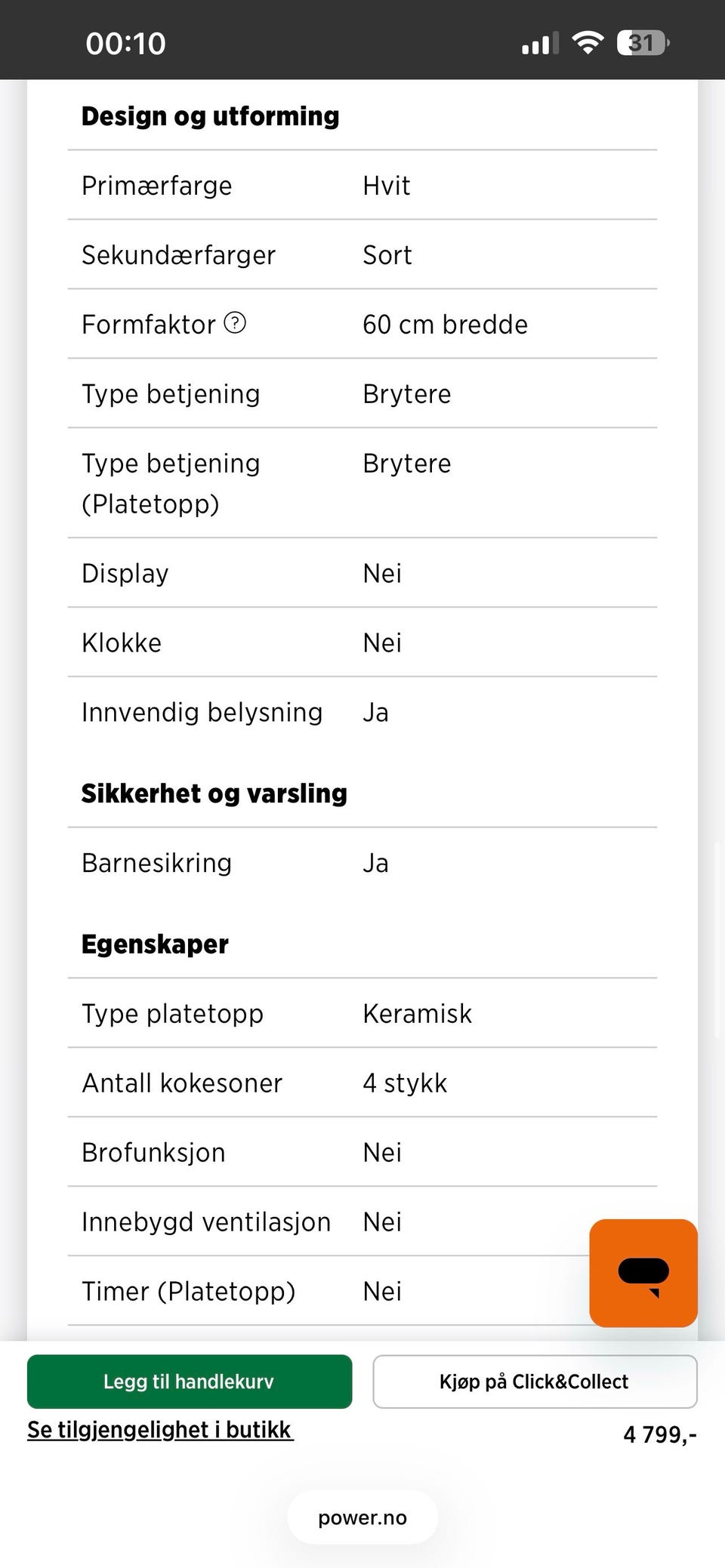The height and width of the screenshot is (1568, 725).
Task: Tap the Formfaktor help question mark icon
Action: pyautogui.click(x=236, y=323)
